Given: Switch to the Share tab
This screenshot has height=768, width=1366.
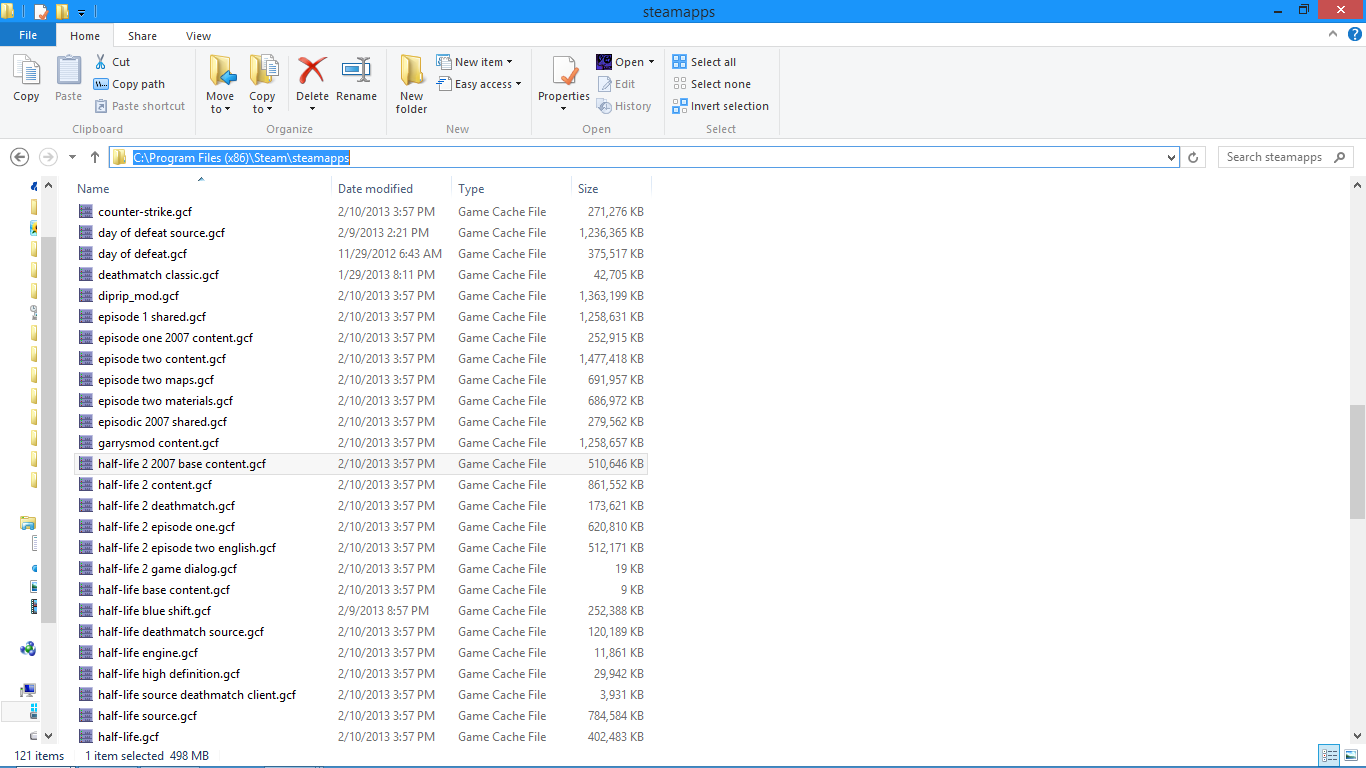Looking at the screenshot, I should coord(142,36).
